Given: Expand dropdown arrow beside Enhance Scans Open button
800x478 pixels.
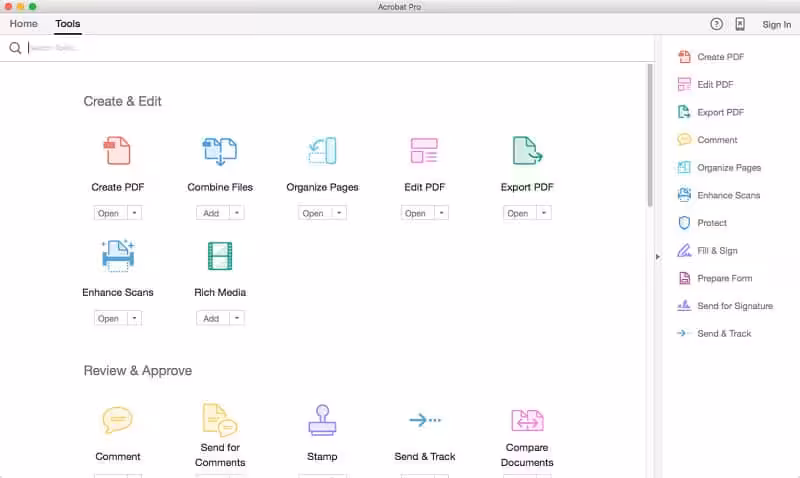Looking at the screenshot, I should [x=134, y=318].
